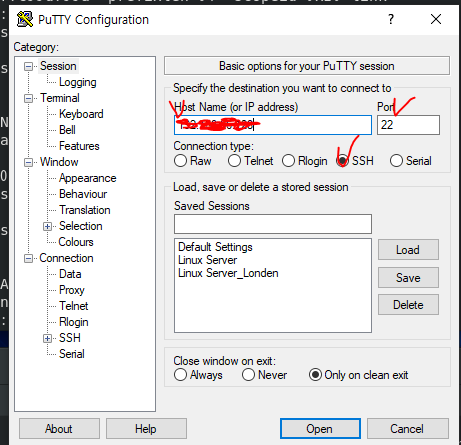This screenshot has width=461, height=445.
Task: Open the Proxy settings category
Action: point(72,290)
